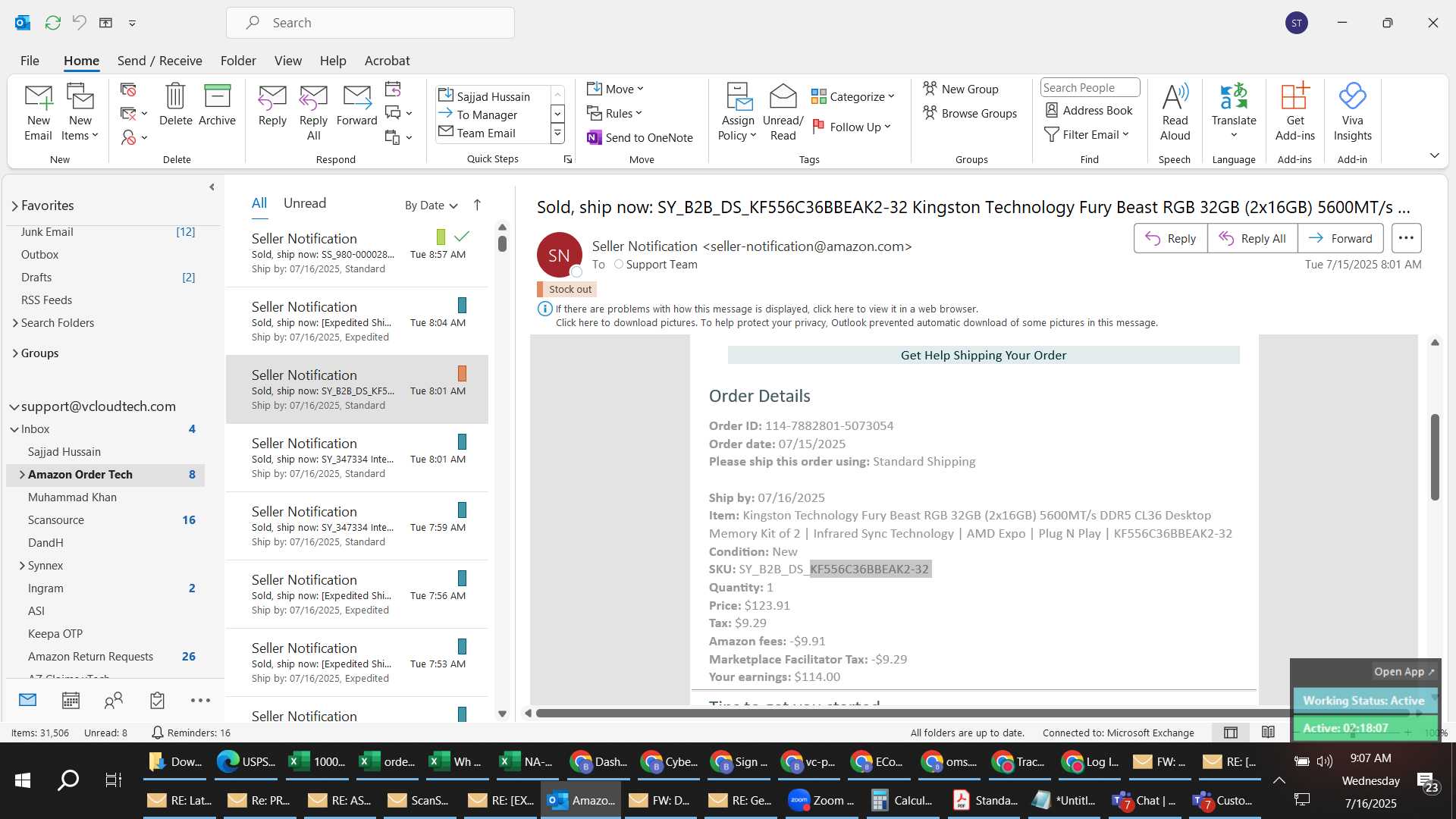1456x819 pixels.
Task: Expand Amazon Order Tech folder
Action: 21,475
